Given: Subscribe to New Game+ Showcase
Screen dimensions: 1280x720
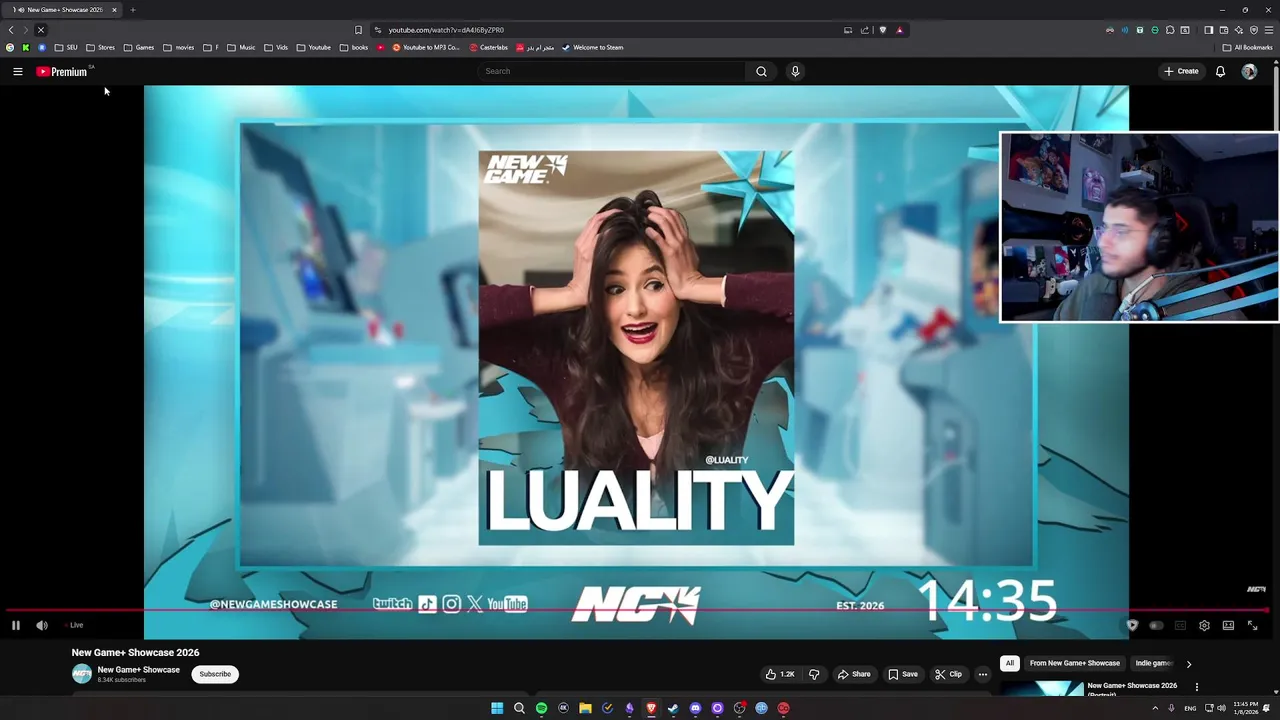Looking at the screenshot, I should coord(215,674).
